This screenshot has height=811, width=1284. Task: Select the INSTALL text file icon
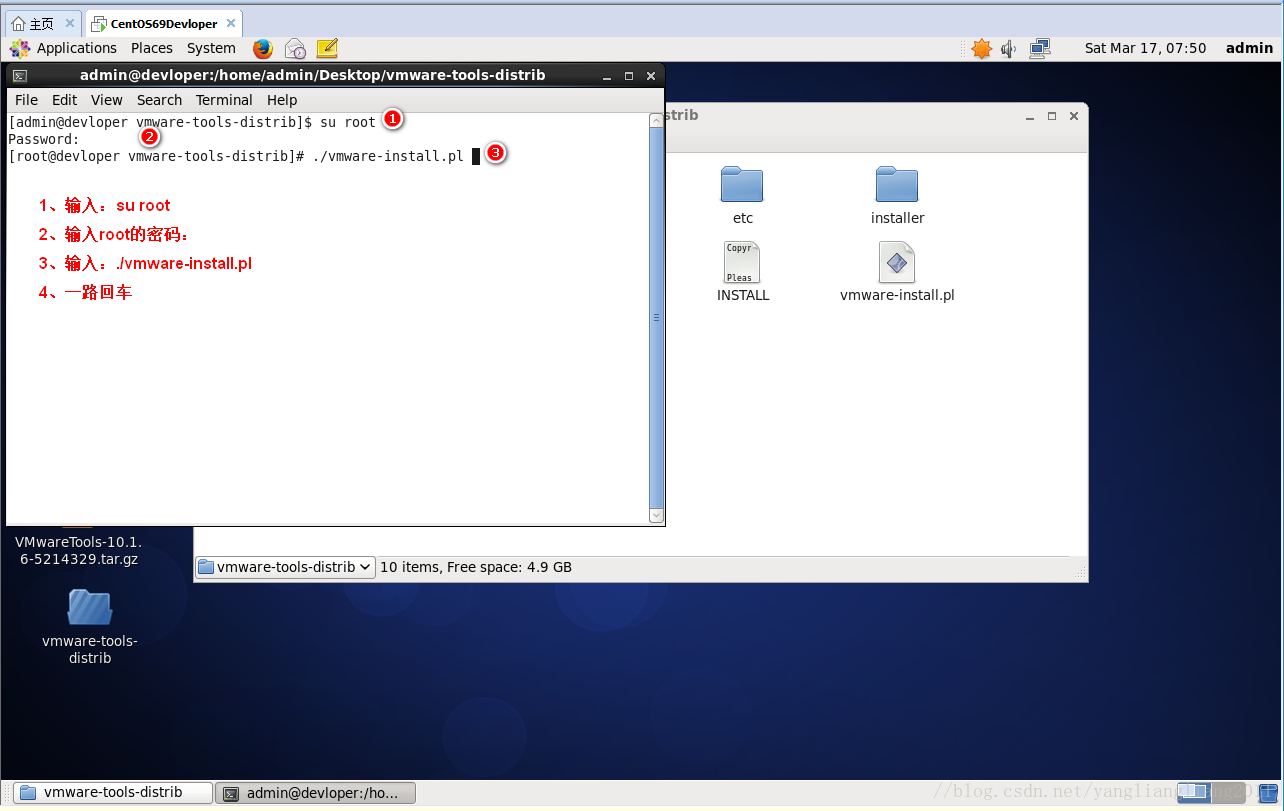(742, 271)
